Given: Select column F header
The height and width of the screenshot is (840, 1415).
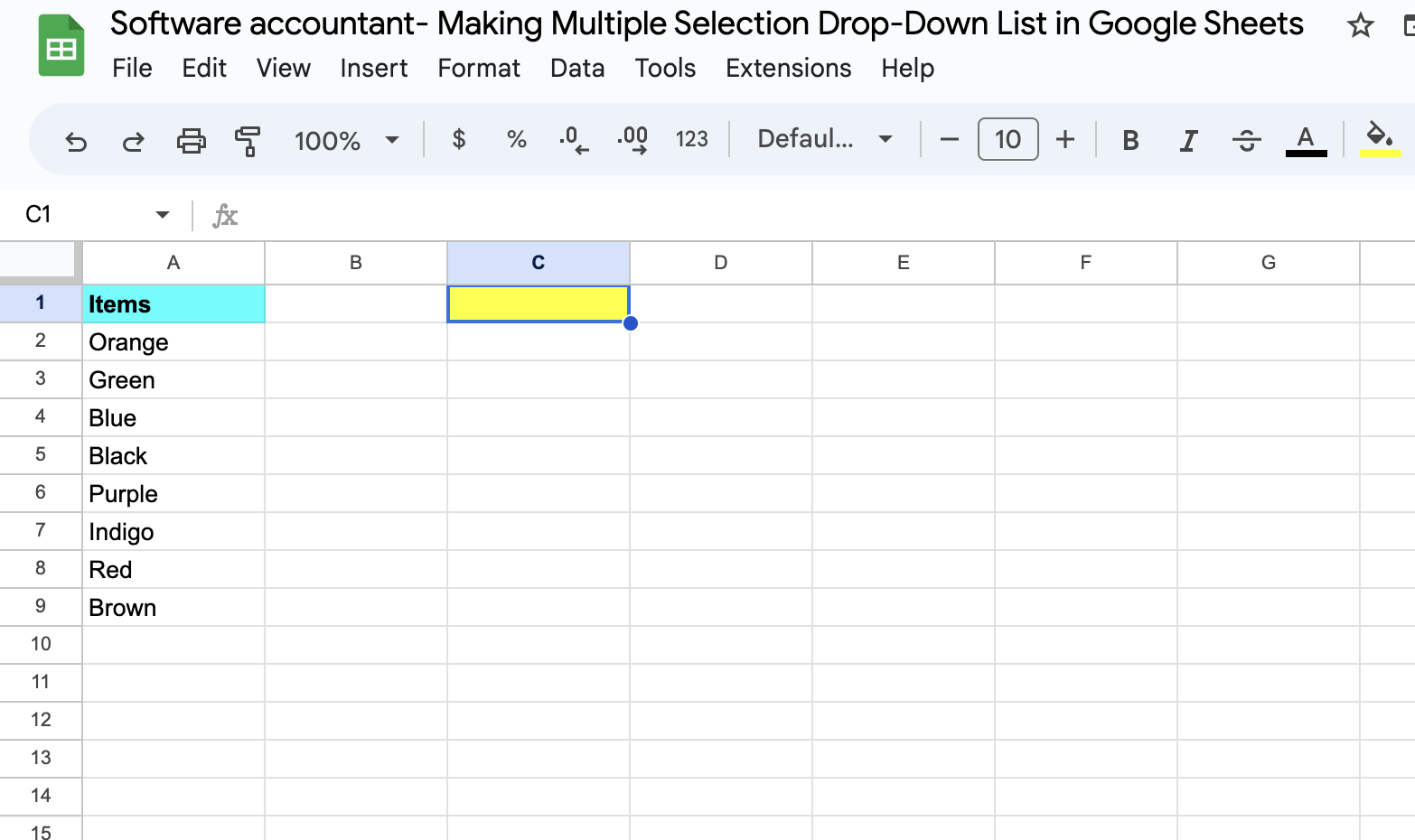Looking at the screenshot, I should click(x=1086, y=263).
